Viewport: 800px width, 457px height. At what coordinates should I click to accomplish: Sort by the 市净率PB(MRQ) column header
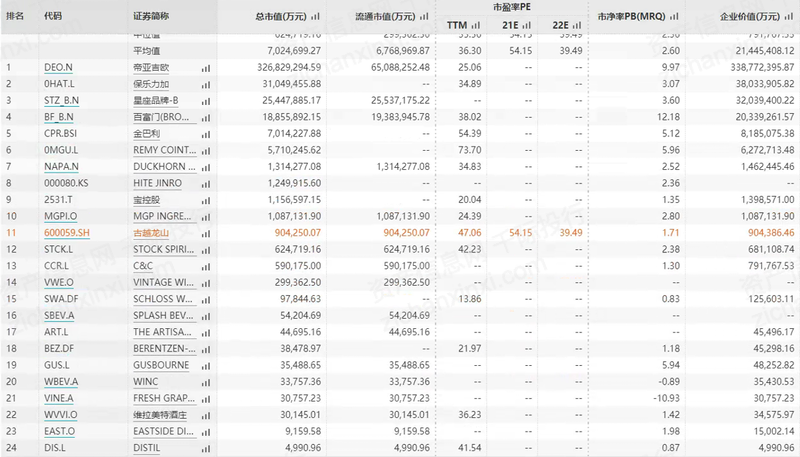632,16
